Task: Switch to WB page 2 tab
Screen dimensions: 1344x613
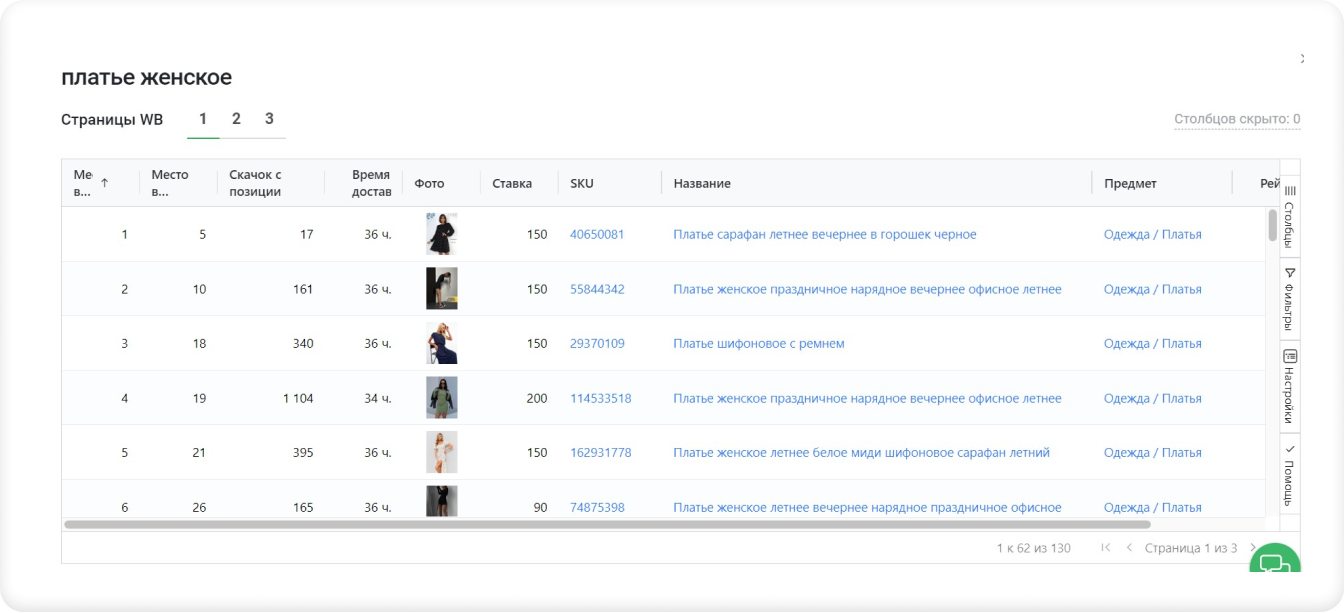Action: tap(236, 119)
